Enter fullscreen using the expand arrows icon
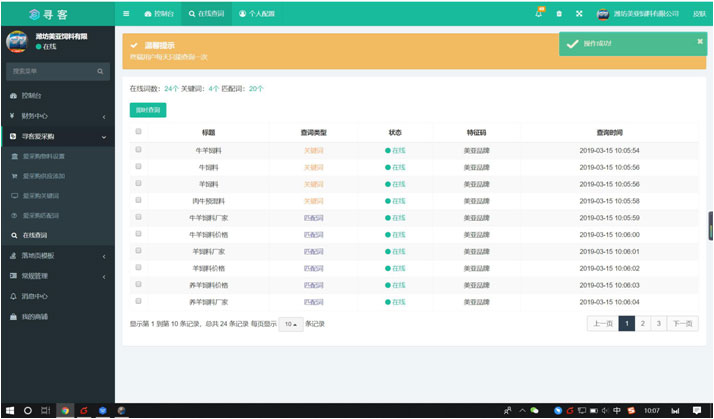Screen dimensions: 714x419 click(578, 14)
